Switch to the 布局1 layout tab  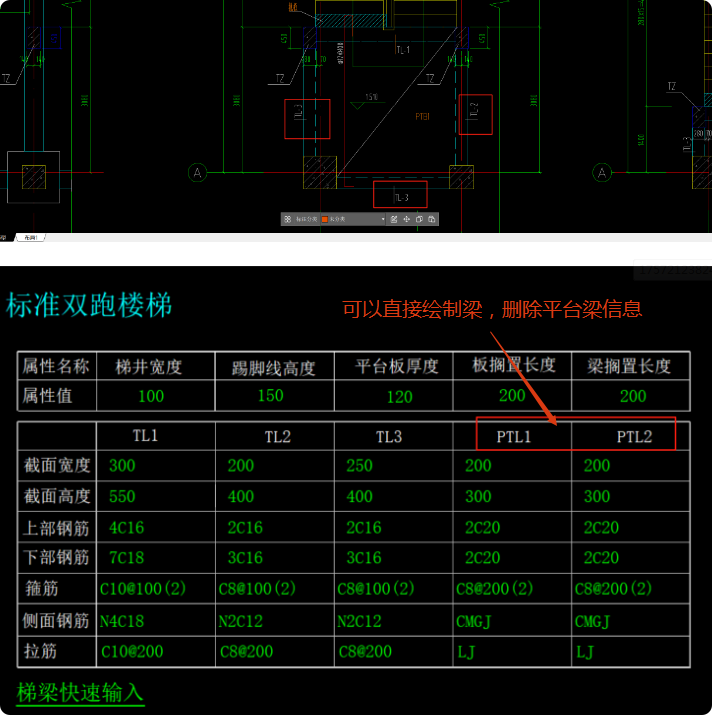click(x=31, y=238)
